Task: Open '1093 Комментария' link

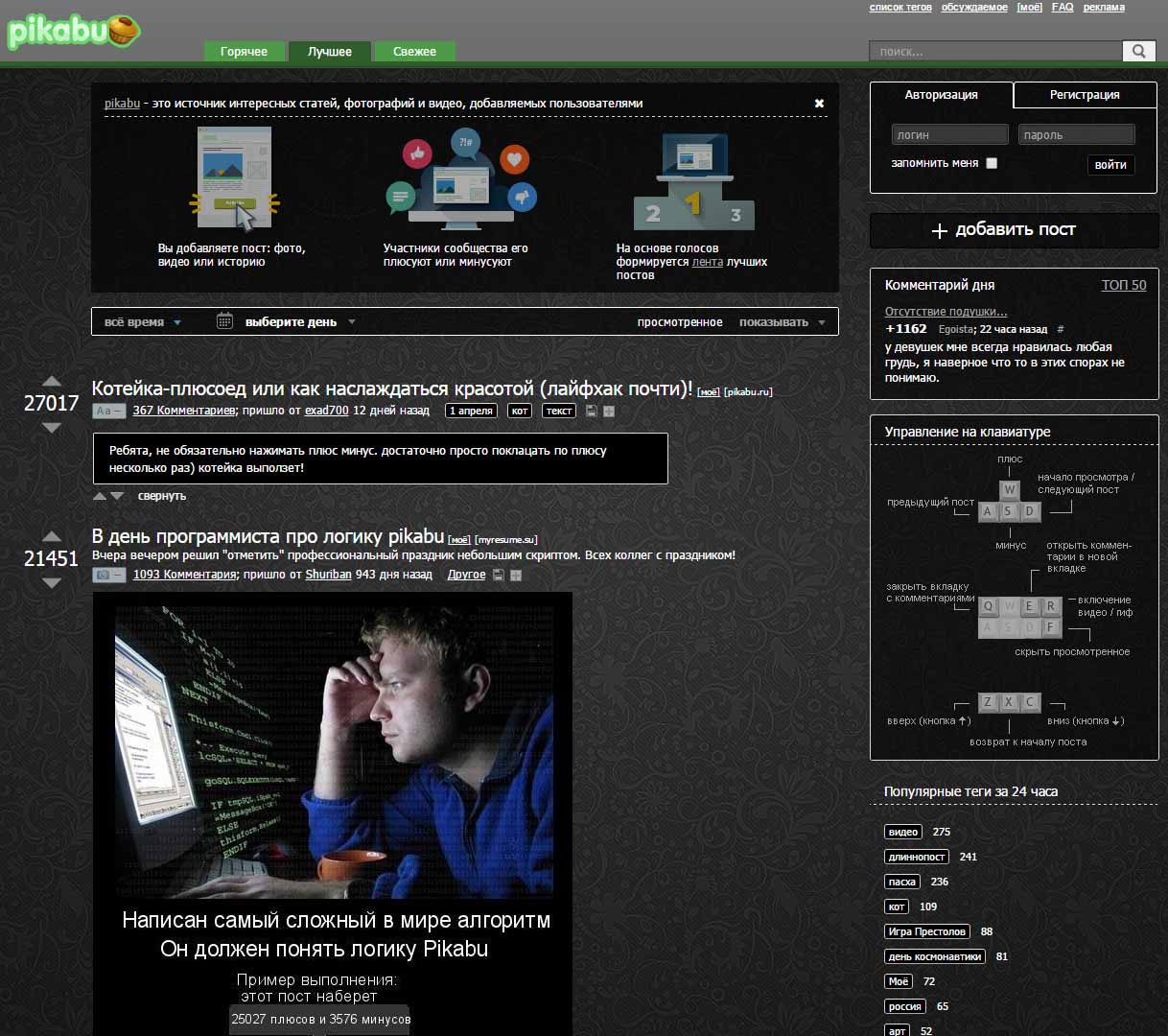Action: [x=184, y=575]
